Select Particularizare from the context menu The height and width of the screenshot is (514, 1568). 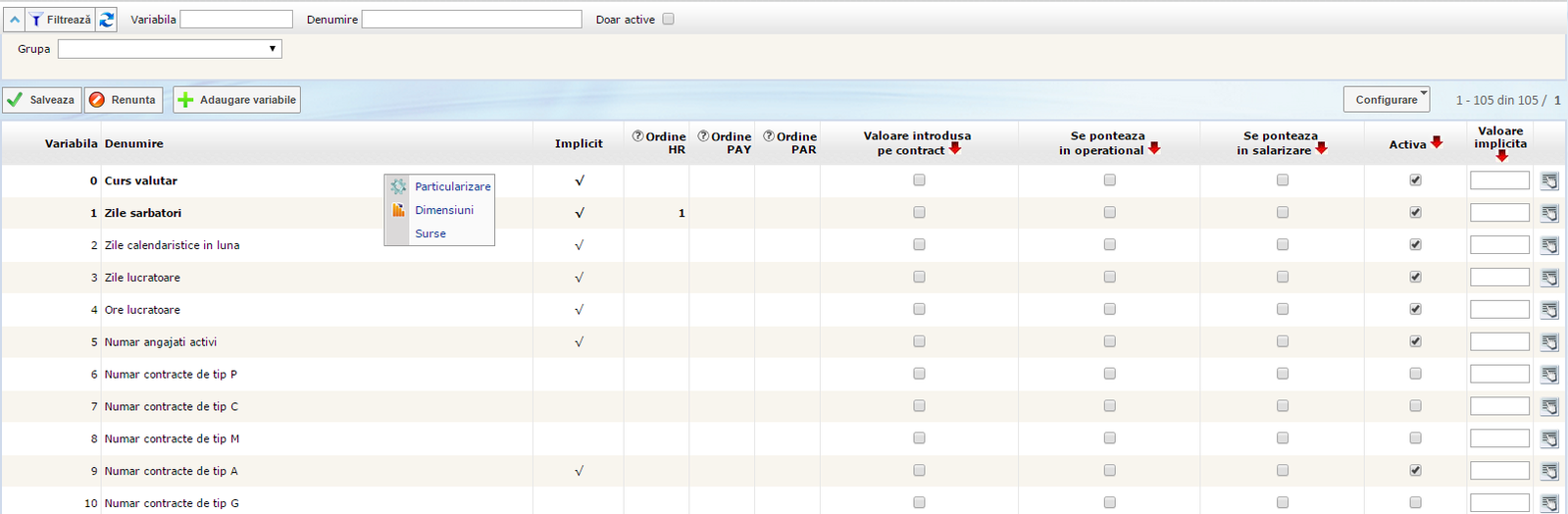452,186
